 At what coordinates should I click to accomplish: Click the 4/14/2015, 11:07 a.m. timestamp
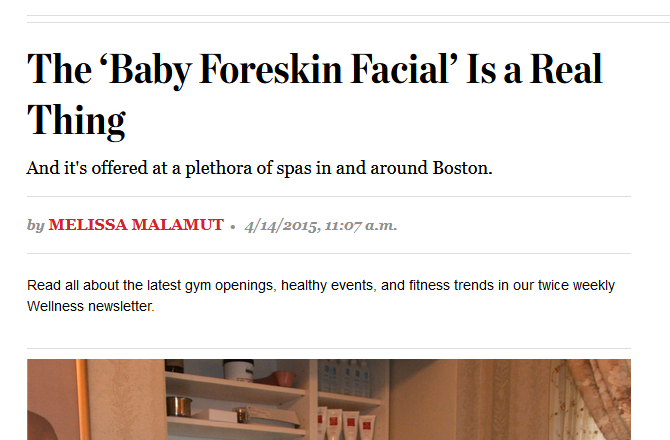321,225
